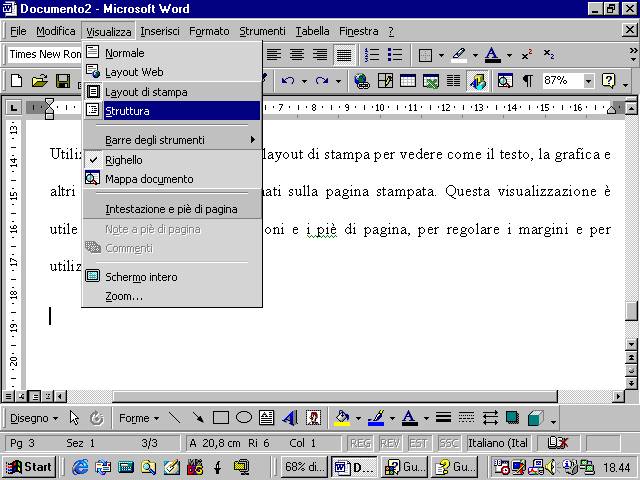
Task: Click the subscript button
Action: pyautogui.click(x=549, y=55)
